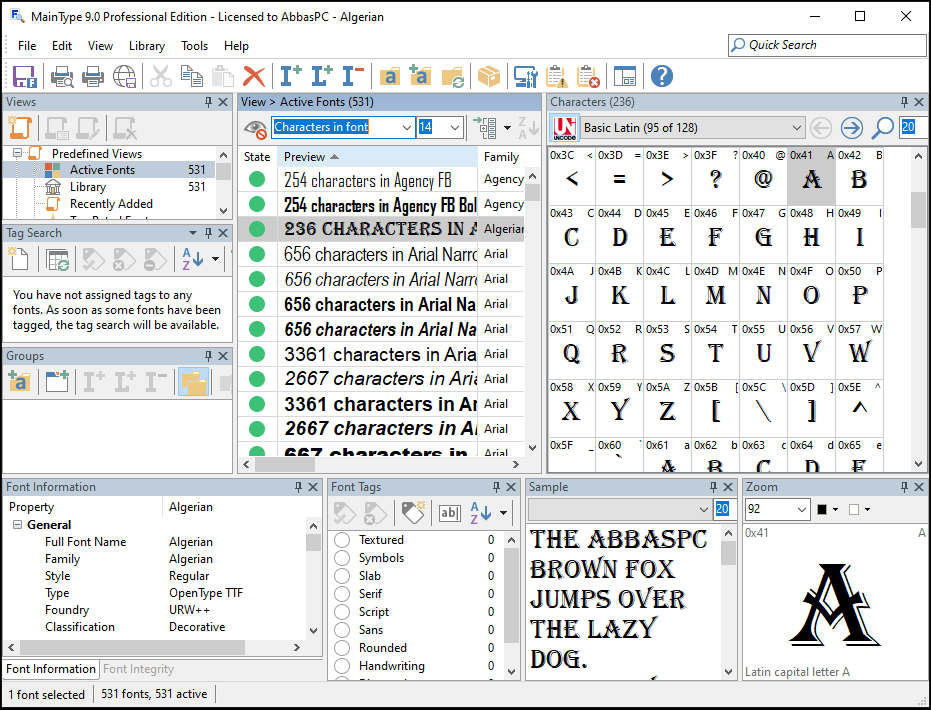Click the Unicode block icon in Characters
This screenshot has height=710, width=931.
click(564, 128)
